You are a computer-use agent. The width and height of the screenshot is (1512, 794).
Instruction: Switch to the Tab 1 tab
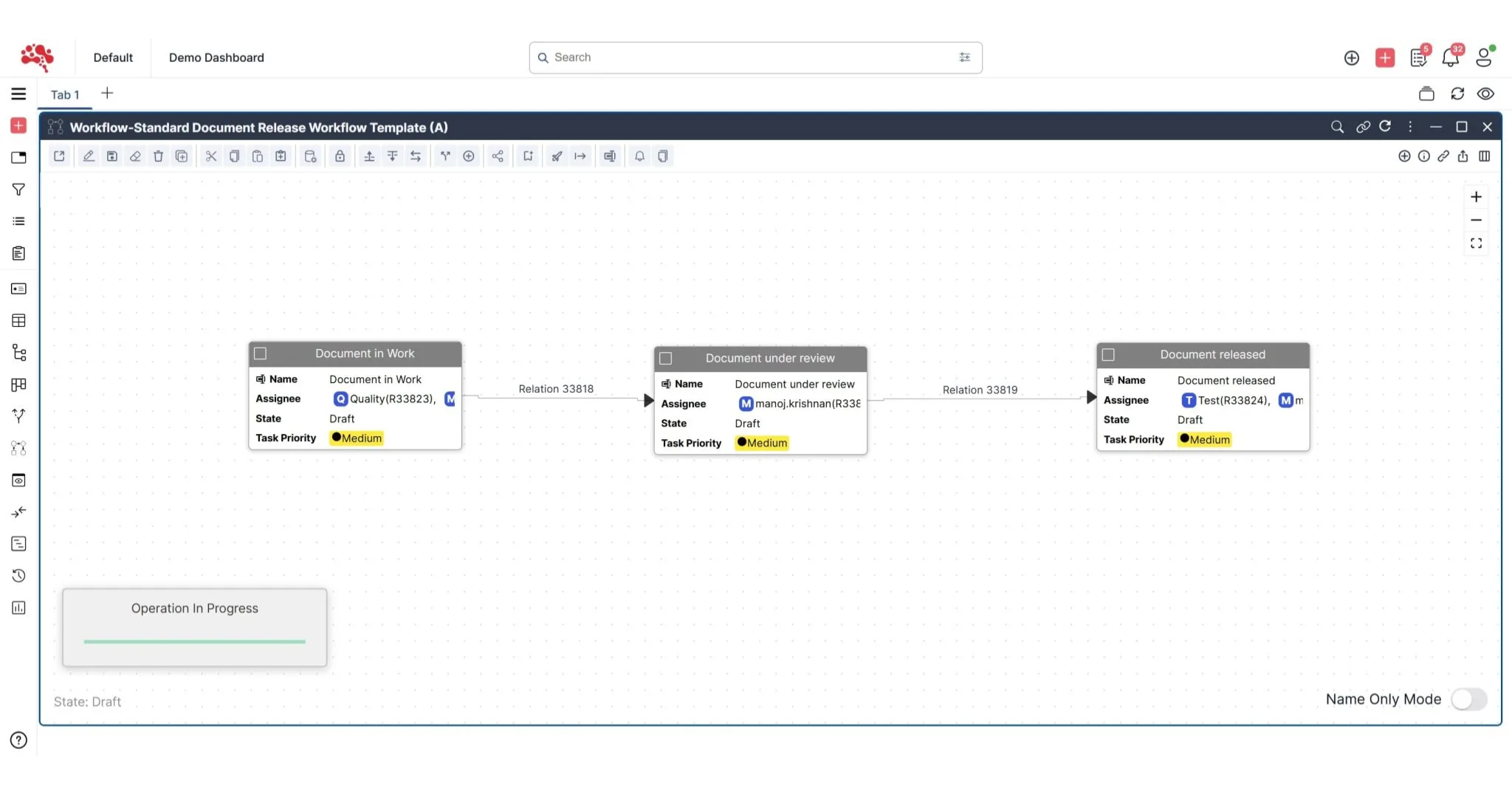(65, 94)
